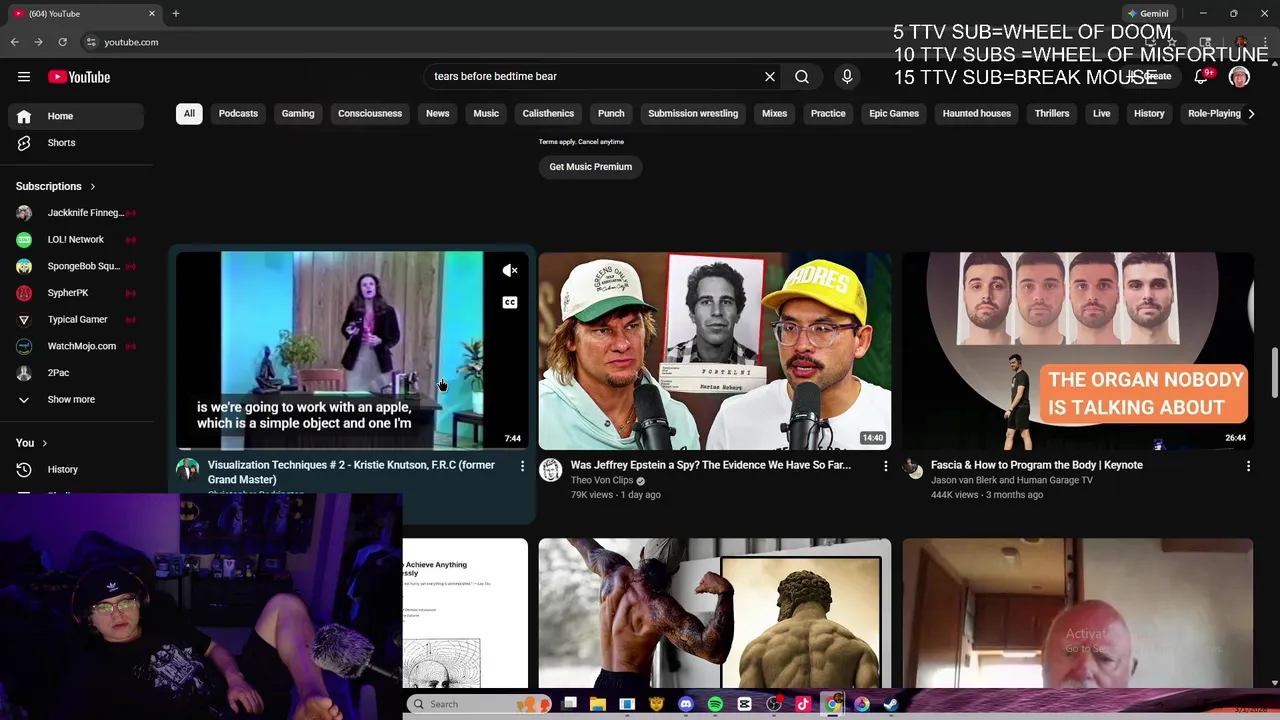Filter by the Haunted houses chip
Image resolution: width=1280 pixels, height=720 pixels.
tap(977, 114)
